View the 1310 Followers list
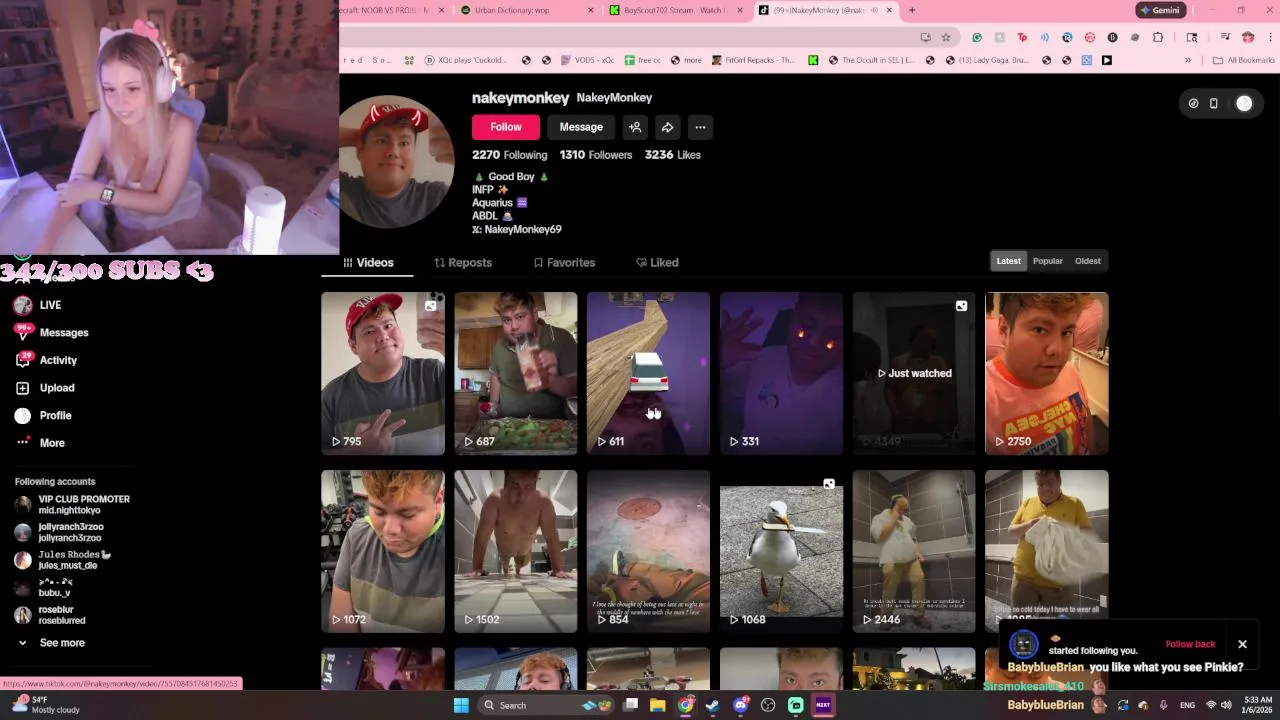1280x720 pixels. [596, 155]
